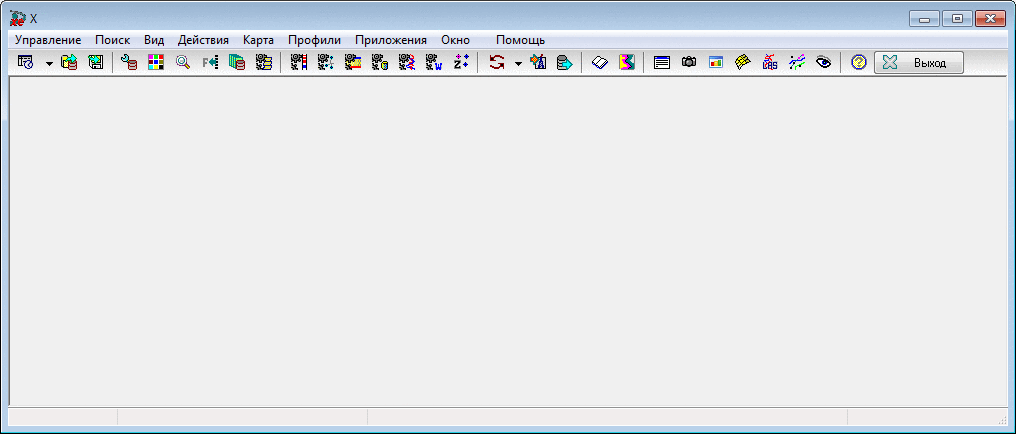Click the yellow question mark help icon
The height and width of the screenshot is (434, 1016).
(x=859, y=63)
